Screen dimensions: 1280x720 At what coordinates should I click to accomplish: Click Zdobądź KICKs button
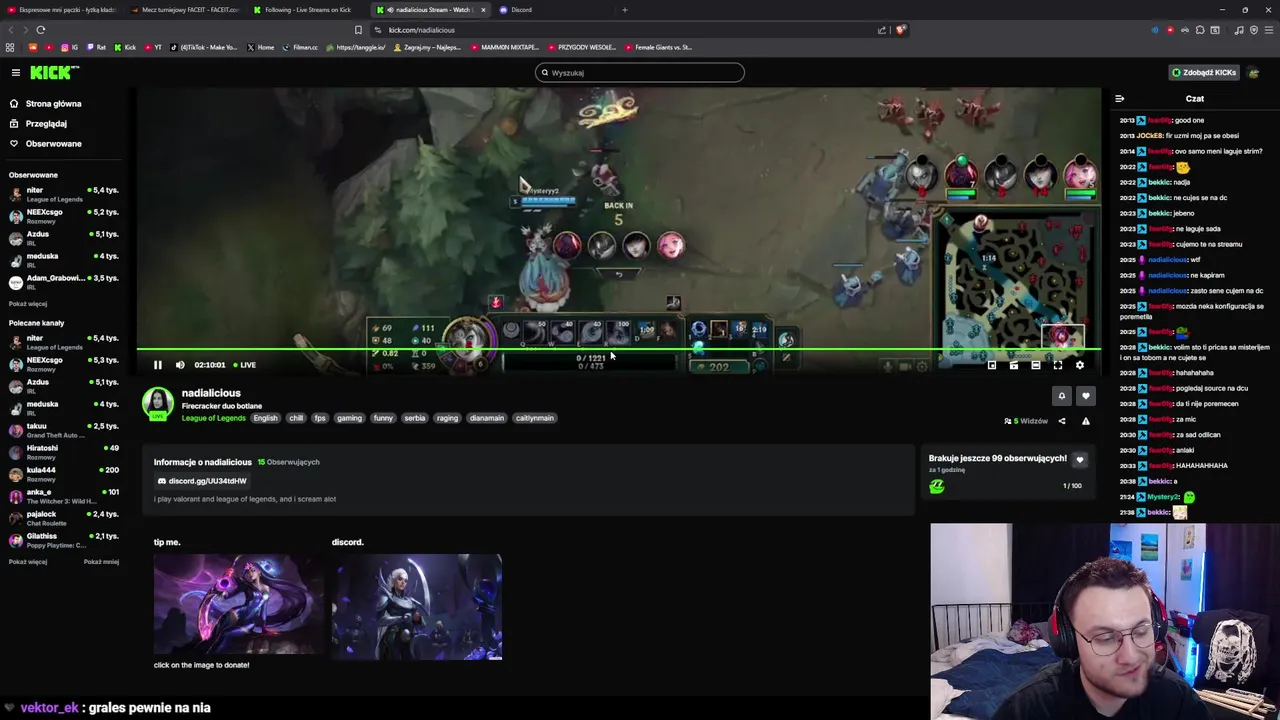tap(1204, 72)
